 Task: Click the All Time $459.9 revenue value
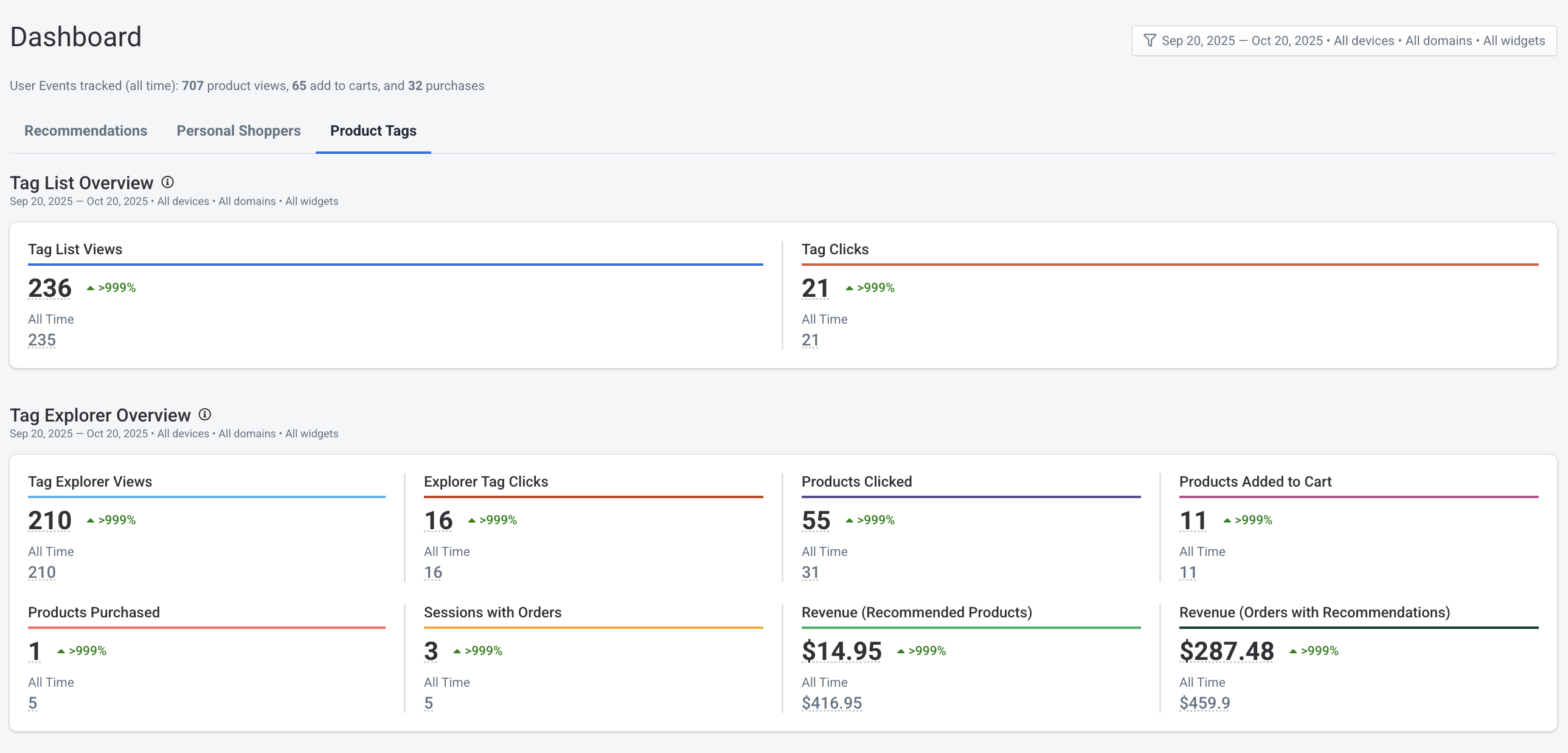(1204, 703)
